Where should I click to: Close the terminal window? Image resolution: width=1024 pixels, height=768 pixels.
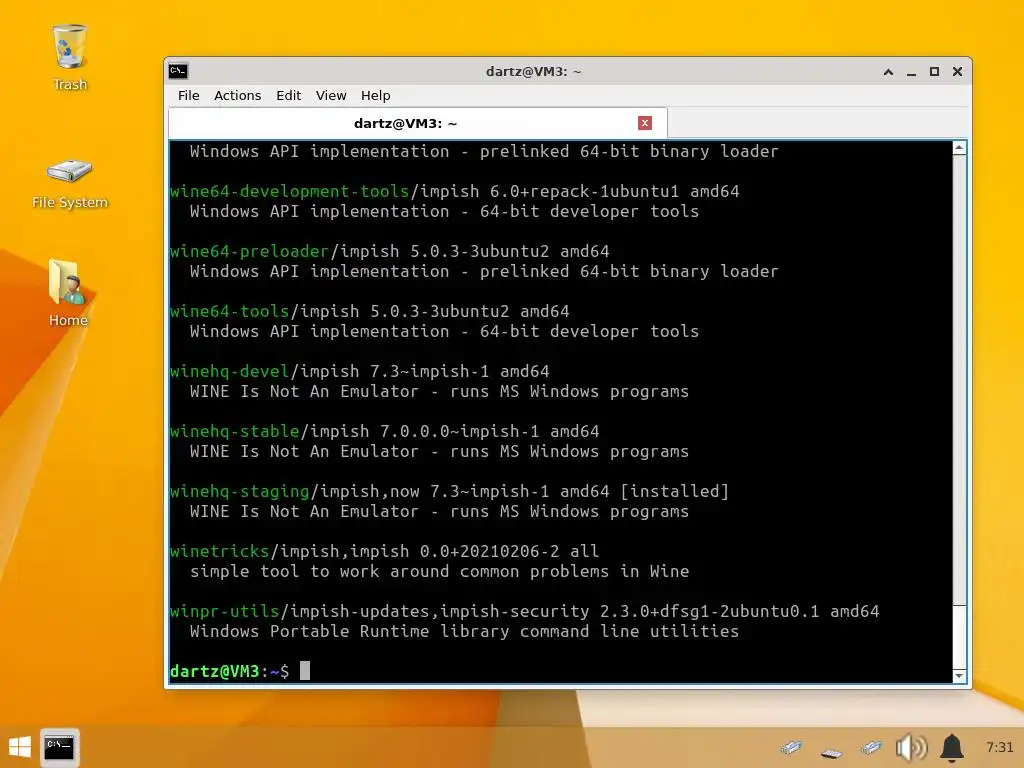[x=957, y=72]
